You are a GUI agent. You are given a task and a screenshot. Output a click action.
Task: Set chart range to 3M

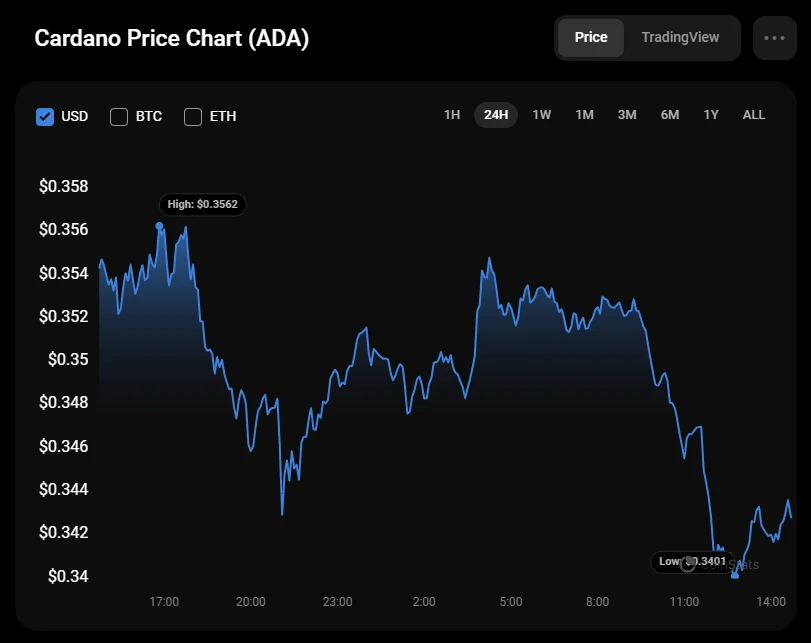pyautogui.click(x=627, y=115)
